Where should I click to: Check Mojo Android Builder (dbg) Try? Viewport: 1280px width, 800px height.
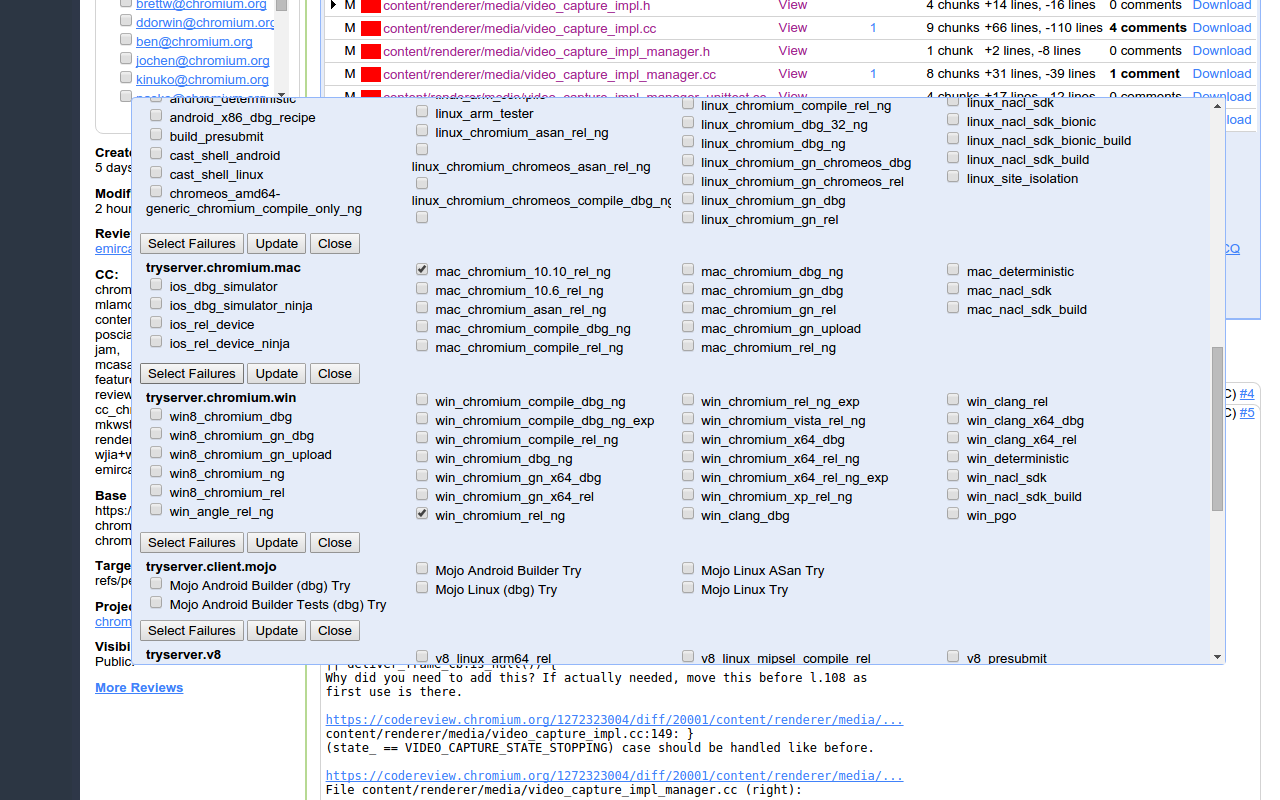pos(156,585)
